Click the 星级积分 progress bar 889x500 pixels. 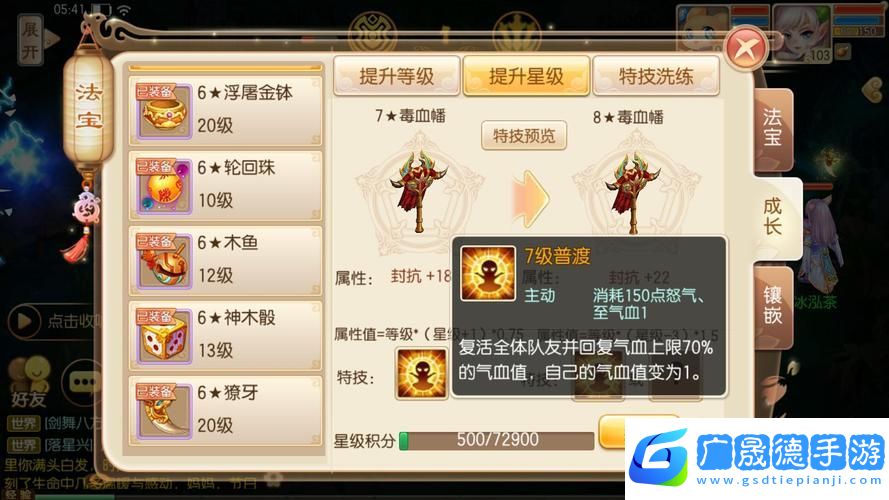click(497, 440)
